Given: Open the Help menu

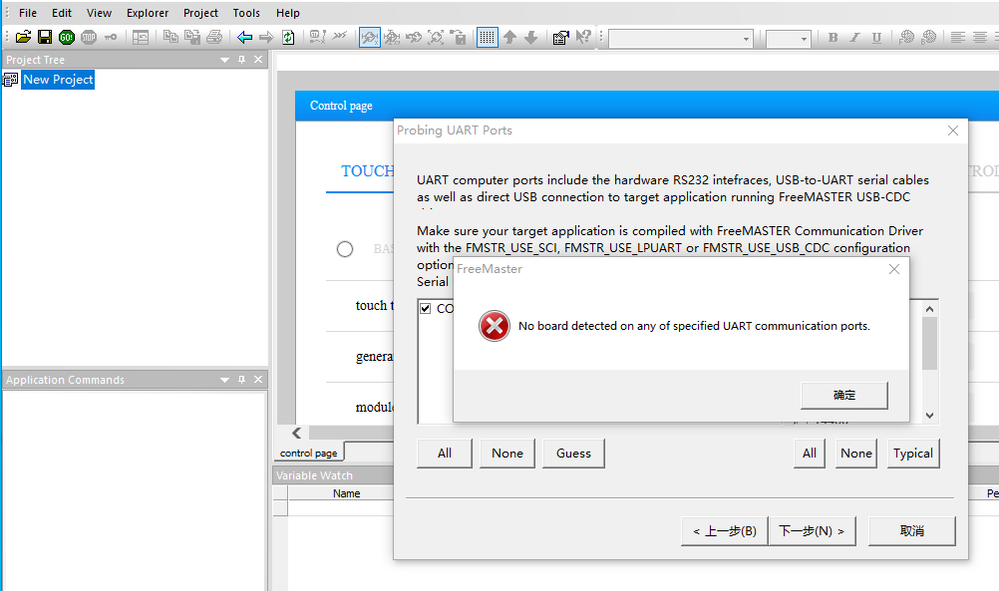Looking at the screenshot, I should point(287,13).
